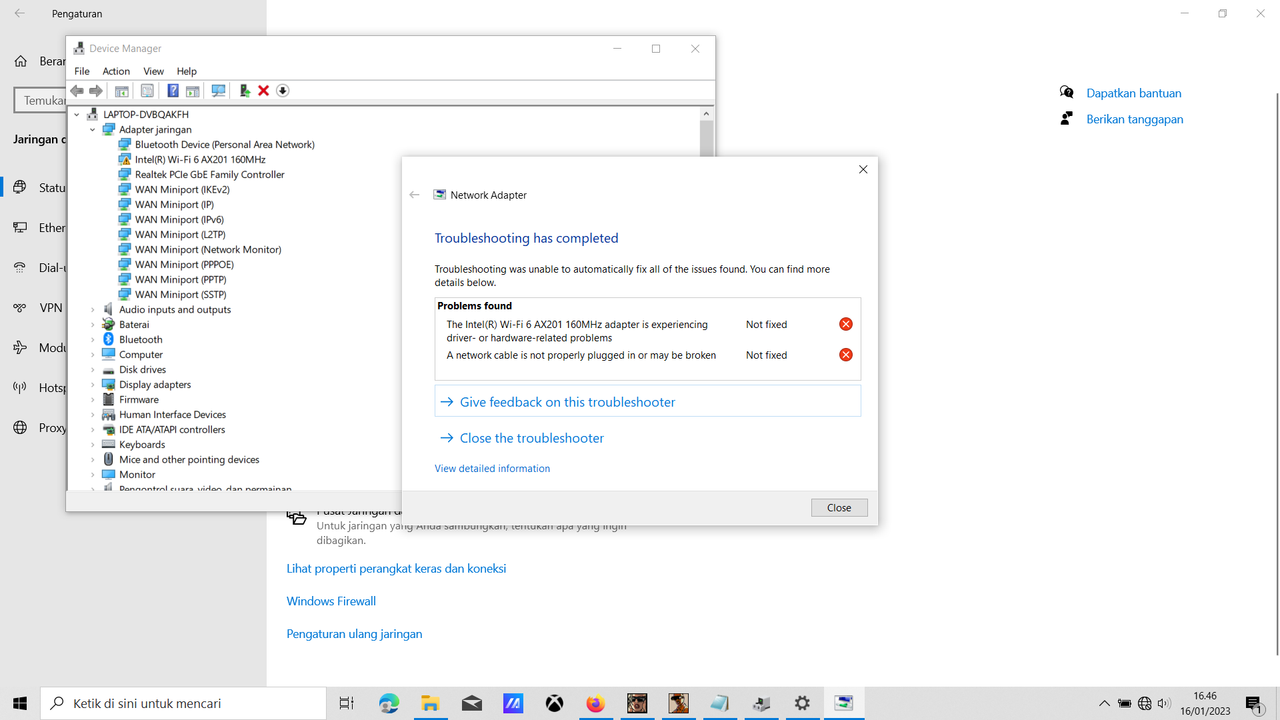The height and width of the screenshot is (720, 1280).
Task: Expand the Bluetooth category
Action: [93, 340]
